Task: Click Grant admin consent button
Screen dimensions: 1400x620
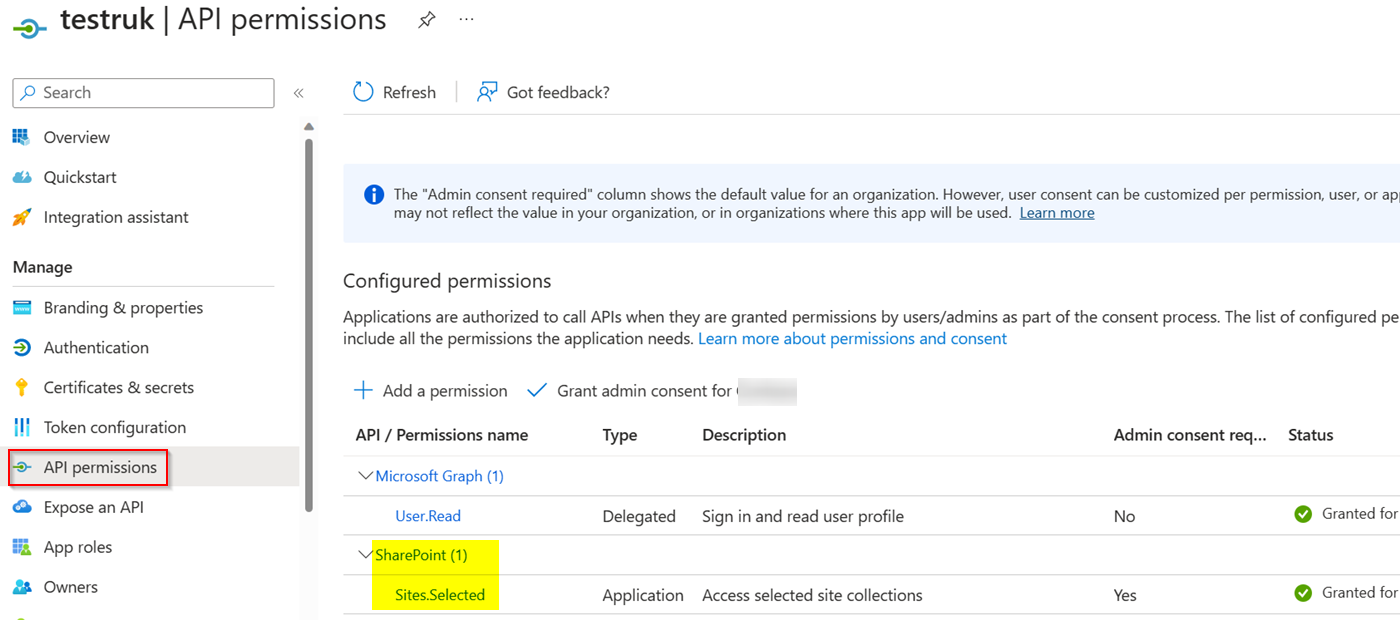Action: click(x=661, y=390)
